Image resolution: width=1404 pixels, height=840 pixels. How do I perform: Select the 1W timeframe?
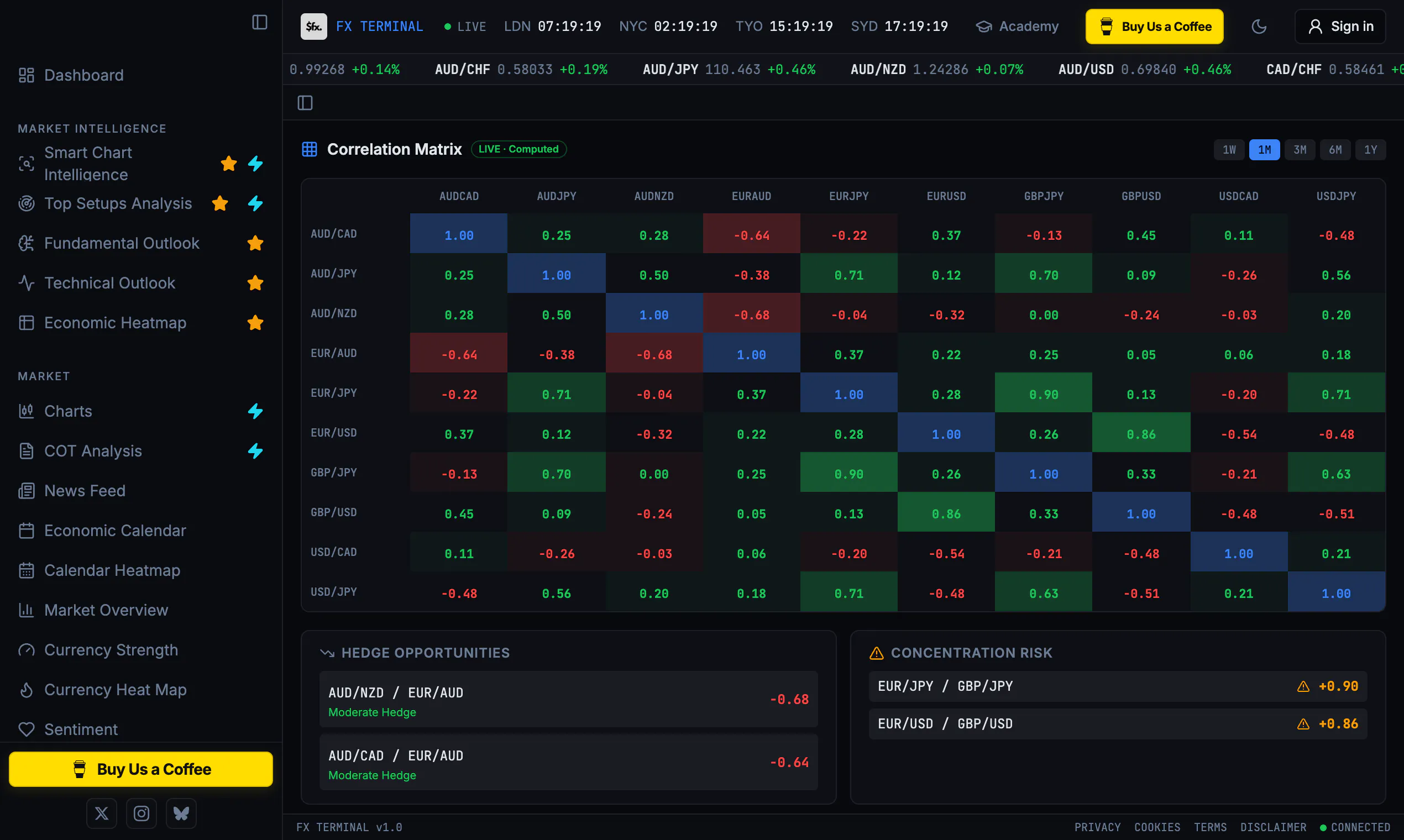(x=1229, y=149)
